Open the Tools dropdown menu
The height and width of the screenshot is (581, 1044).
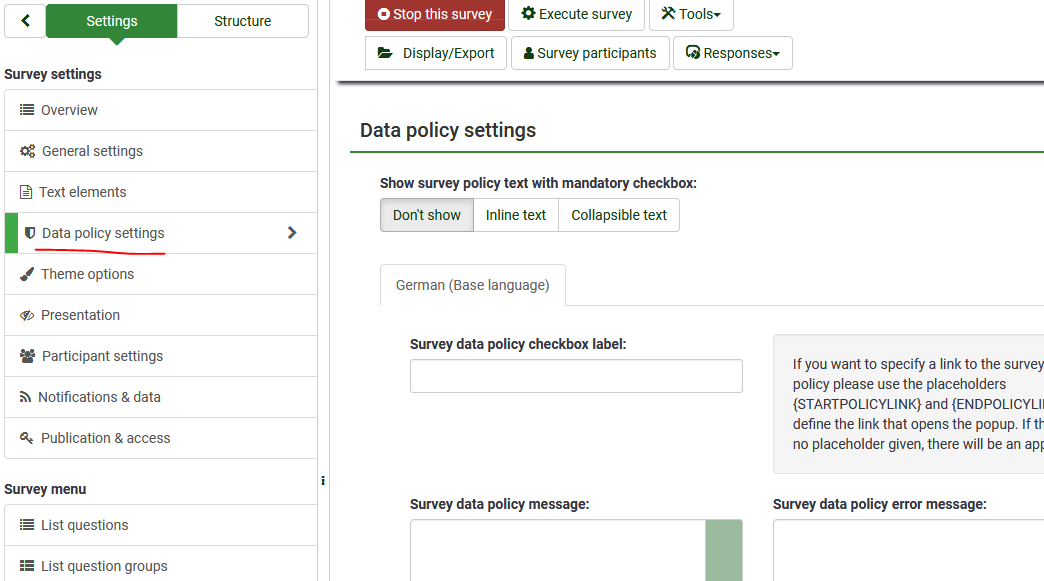click(x=691, y=14)
